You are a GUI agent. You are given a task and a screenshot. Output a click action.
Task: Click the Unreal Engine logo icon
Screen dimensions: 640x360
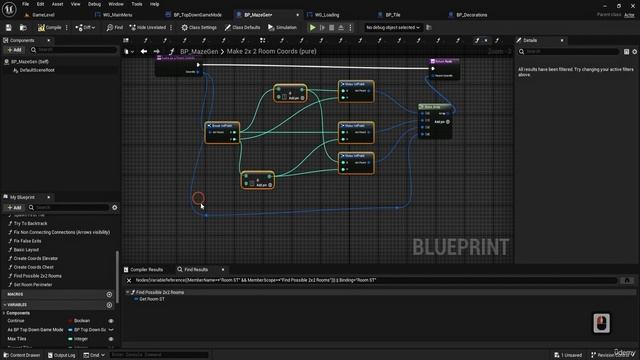point(9,9)
